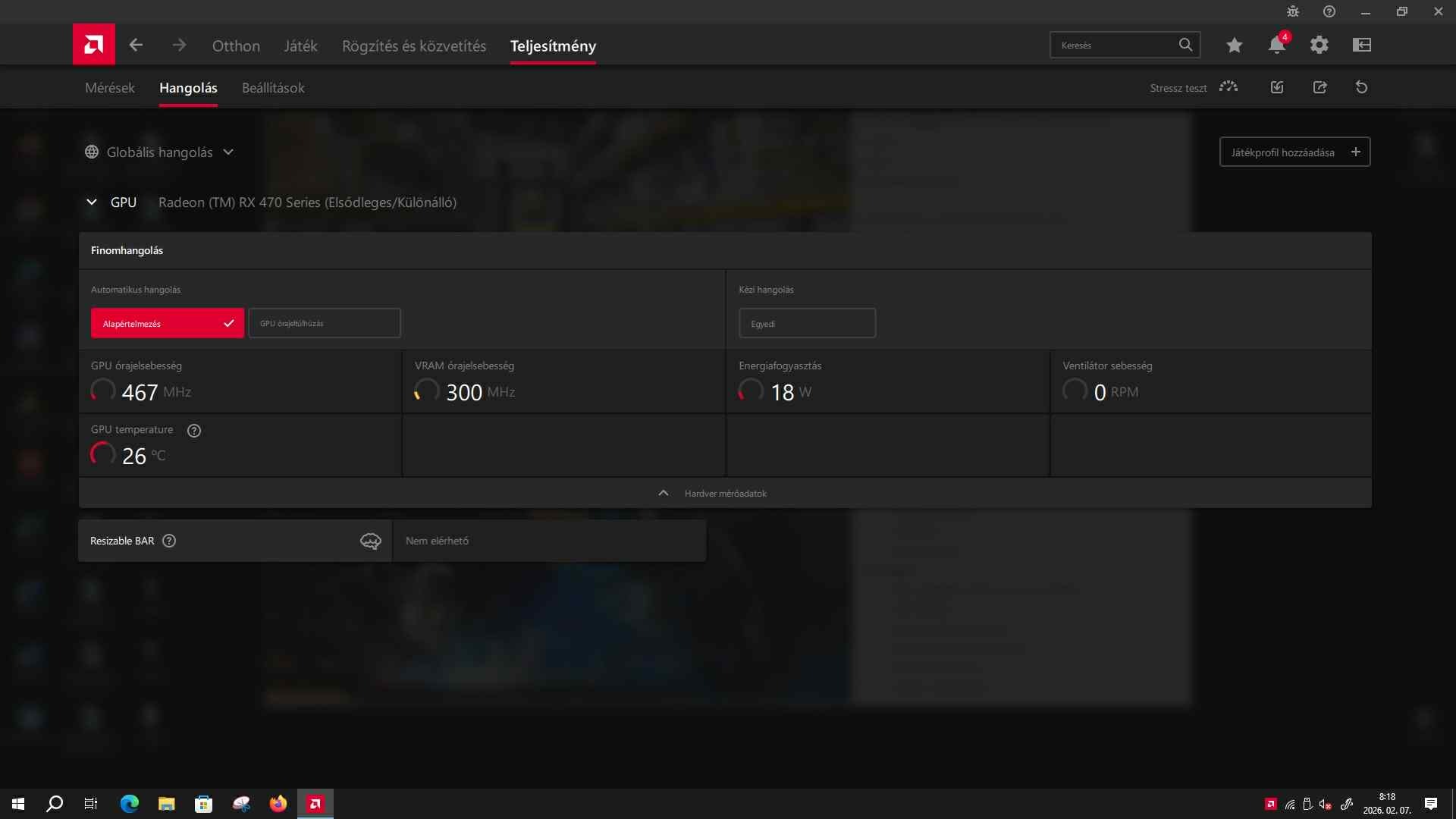1456x819 pixels.
Task: Click the Játékprofil hozzáadása button
Action: pyautogui.click(x=1294, y=152)
